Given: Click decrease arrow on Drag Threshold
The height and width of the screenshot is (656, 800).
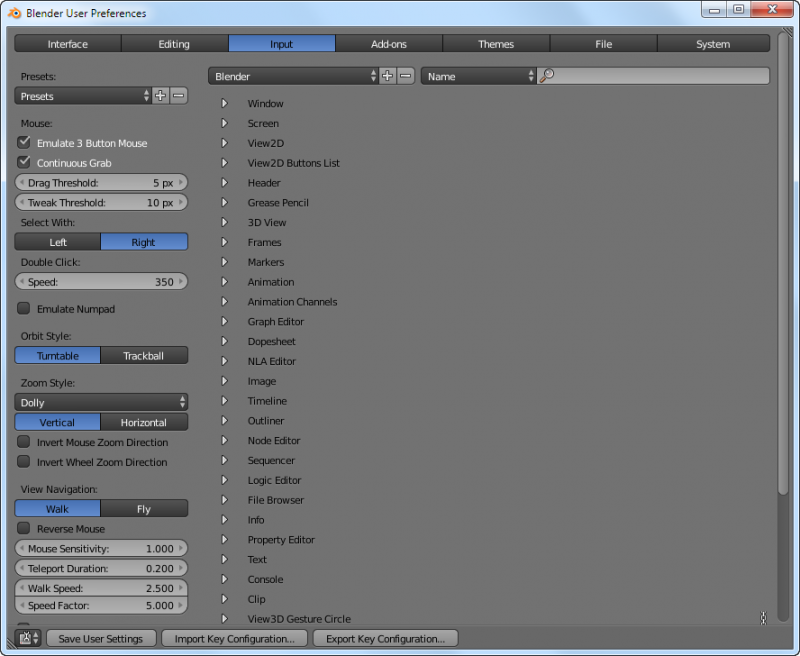Looking at the screenshot, I should pyautogui.click(x=22, y=183).
